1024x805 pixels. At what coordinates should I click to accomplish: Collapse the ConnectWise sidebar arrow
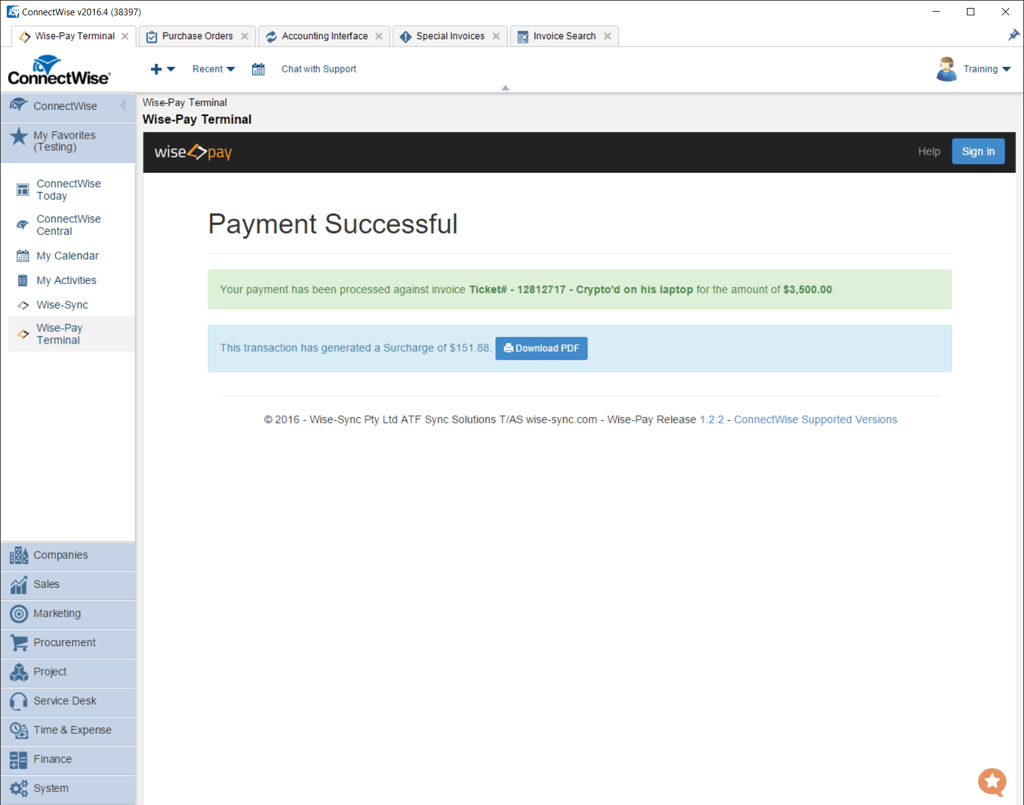123,106
